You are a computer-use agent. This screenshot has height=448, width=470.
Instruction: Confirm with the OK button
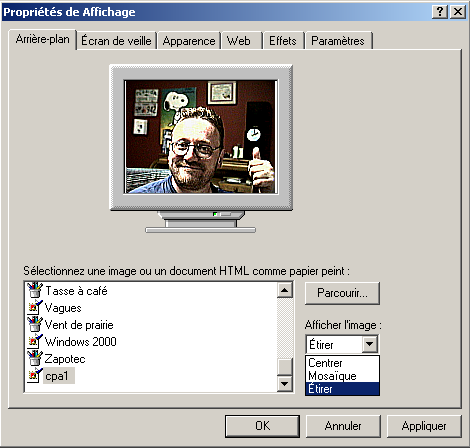pos(262,426)
